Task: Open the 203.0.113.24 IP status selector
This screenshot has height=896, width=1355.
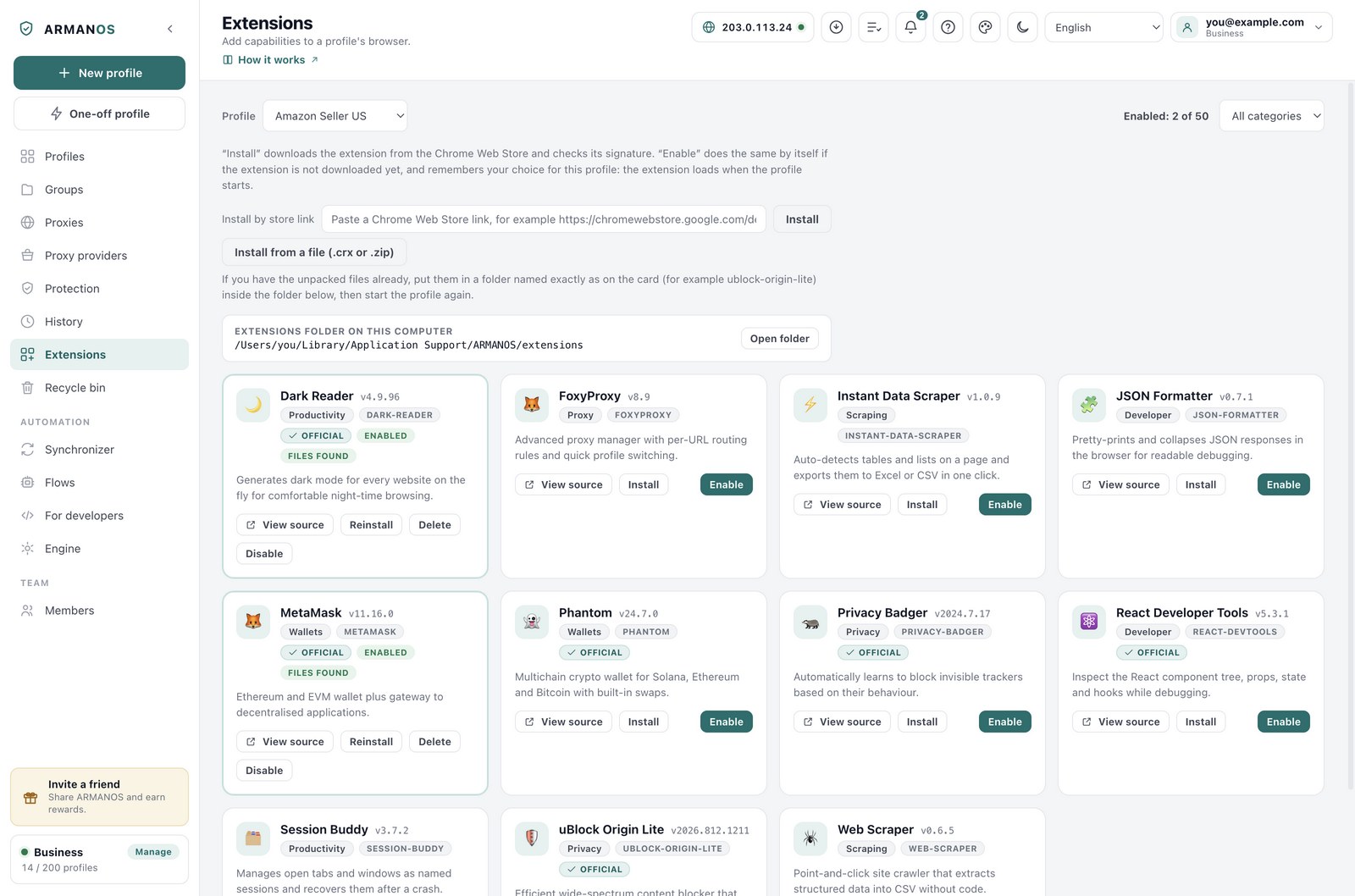Action: [x=753, y=27]
